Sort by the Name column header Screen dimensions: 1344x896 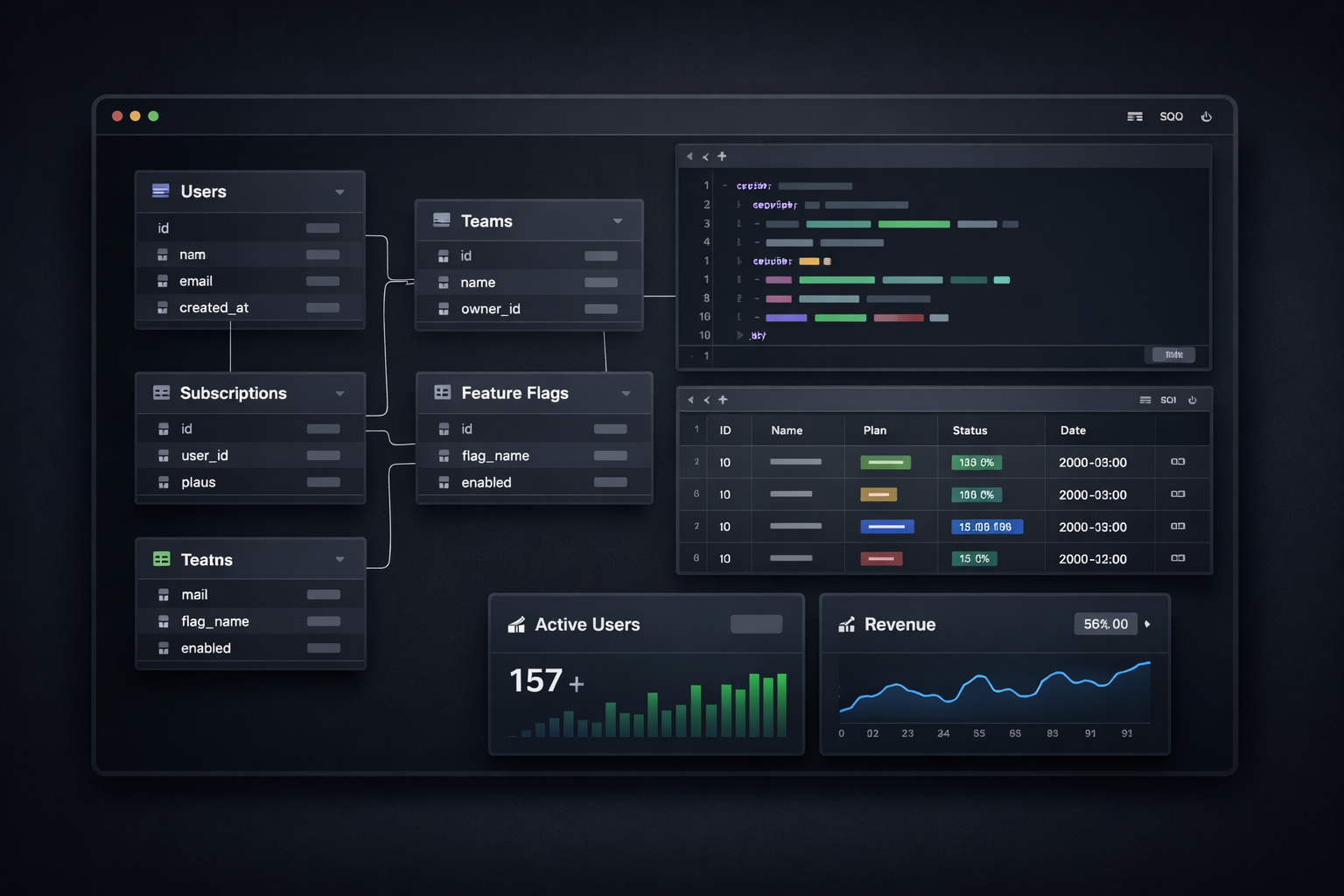[x=787, y=430]
